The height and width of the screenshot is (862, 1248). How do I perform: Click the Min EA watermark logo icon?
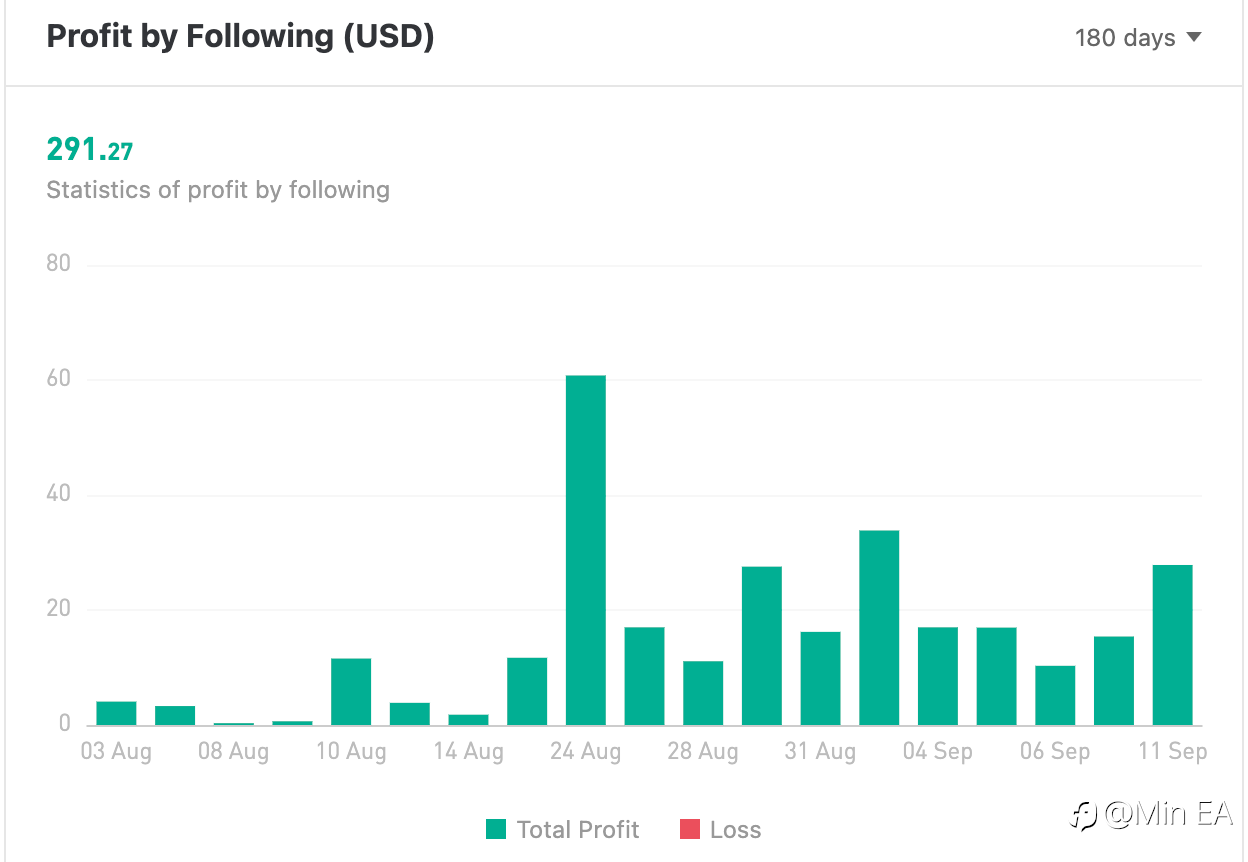(1083, 815)
